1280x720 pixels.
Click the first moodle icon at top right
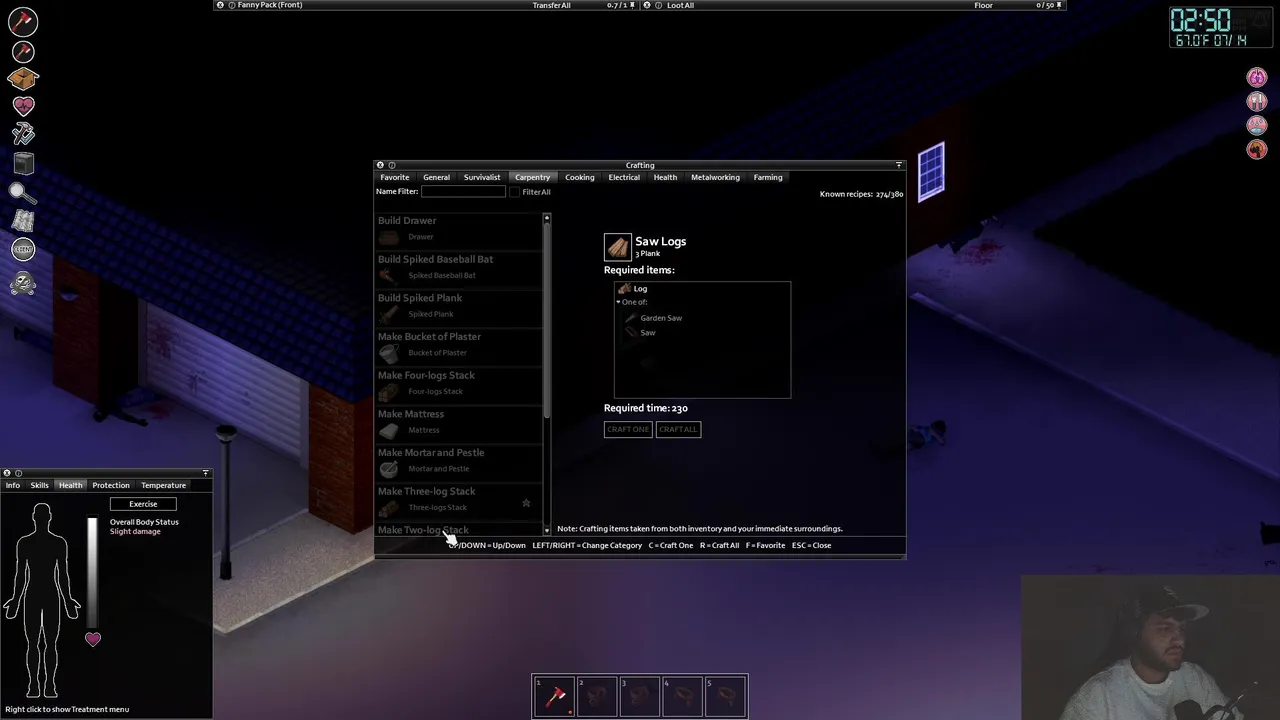(x=1257, y=77)
